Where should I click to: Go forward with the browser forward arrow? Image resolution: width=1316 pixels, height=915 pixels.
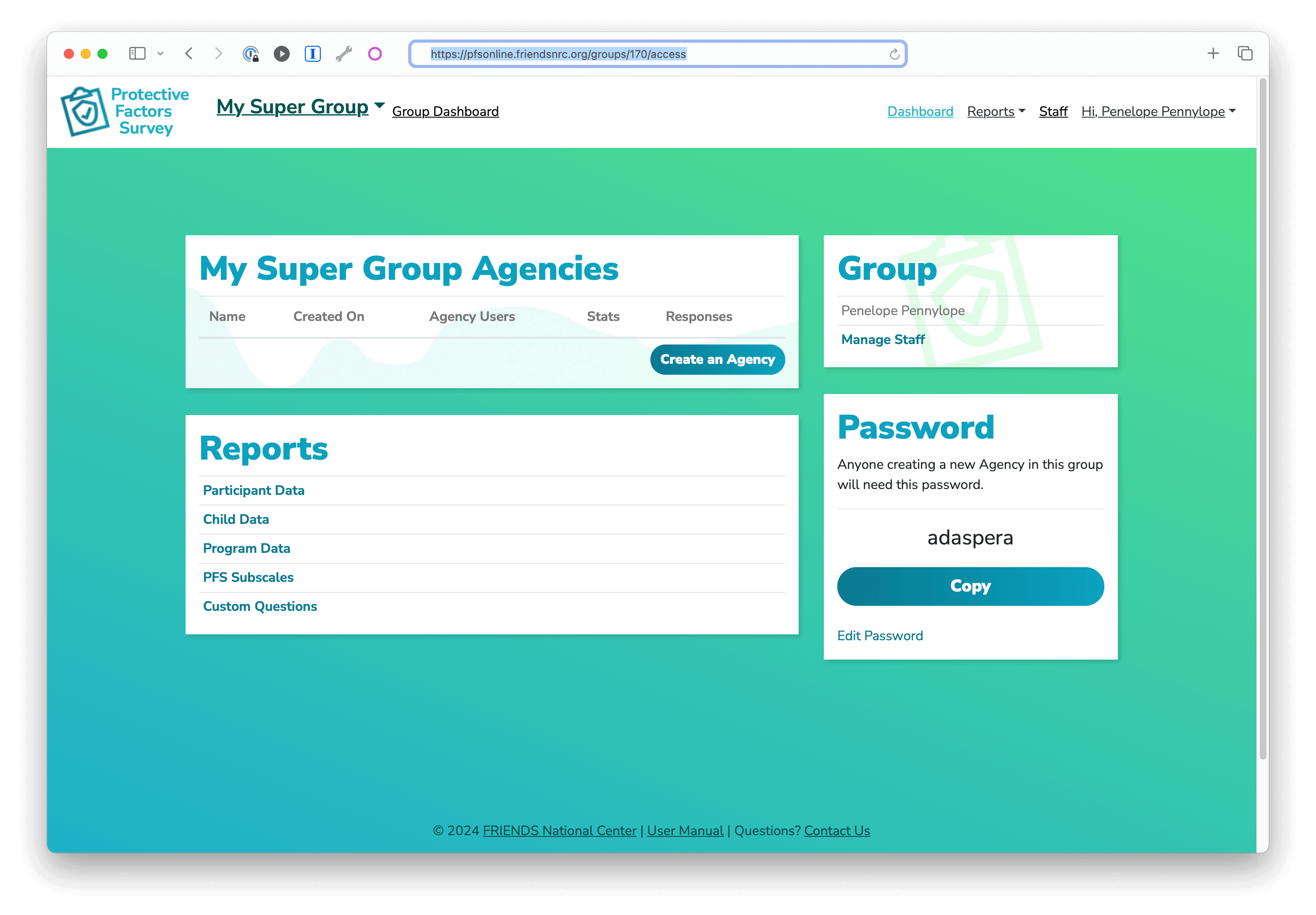pyautogui.click(x=218, y=53)
